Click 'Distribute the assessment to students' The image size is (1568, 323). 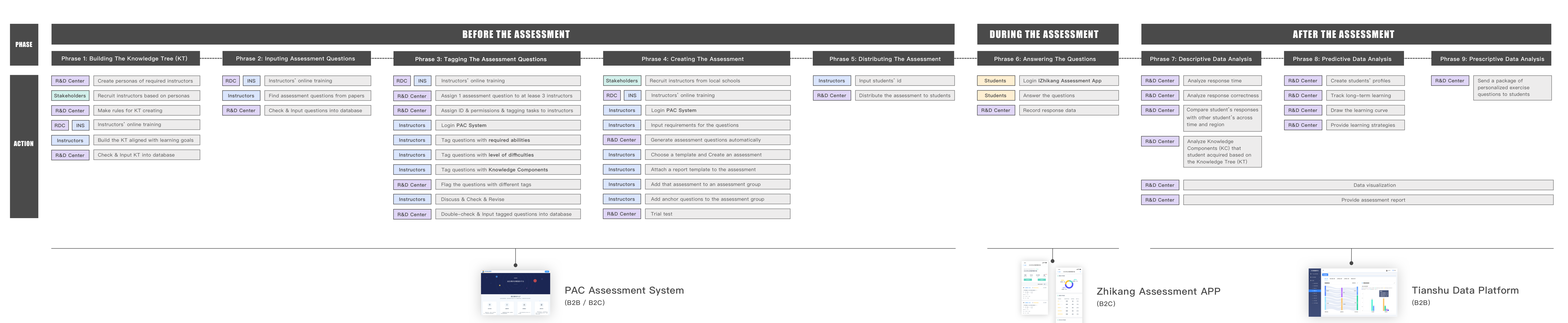[x=904, y=95]
